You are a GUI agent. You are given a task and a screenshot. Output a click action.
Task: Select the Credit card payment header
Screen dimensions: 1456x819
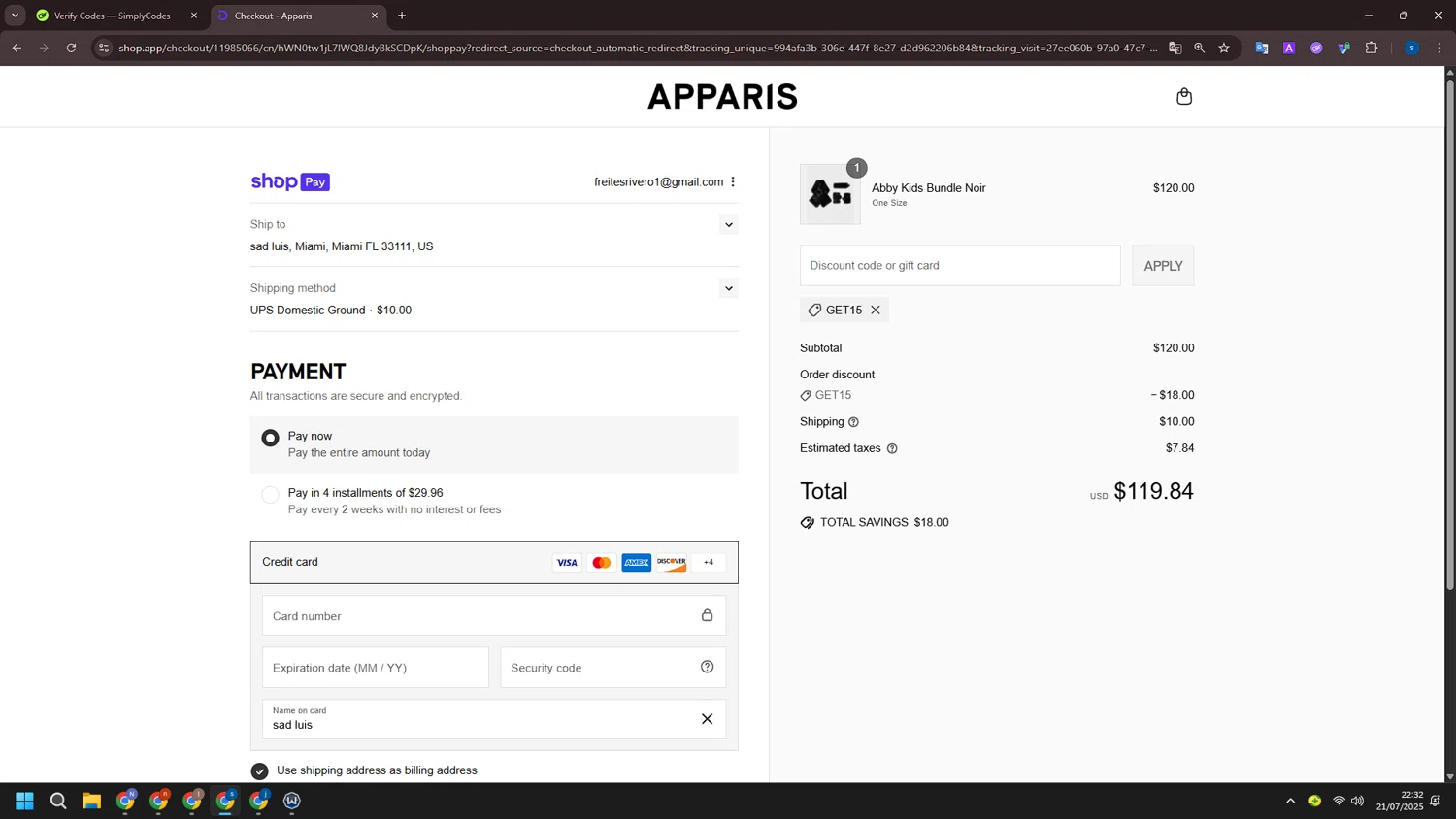point(494,563)
